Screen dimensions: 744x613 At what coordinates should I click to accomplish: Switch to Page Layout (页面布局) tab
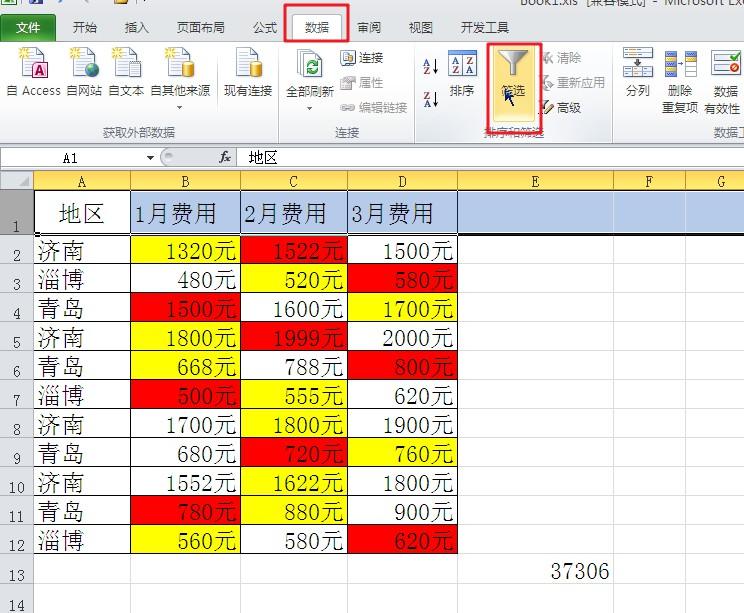[201, 28]
